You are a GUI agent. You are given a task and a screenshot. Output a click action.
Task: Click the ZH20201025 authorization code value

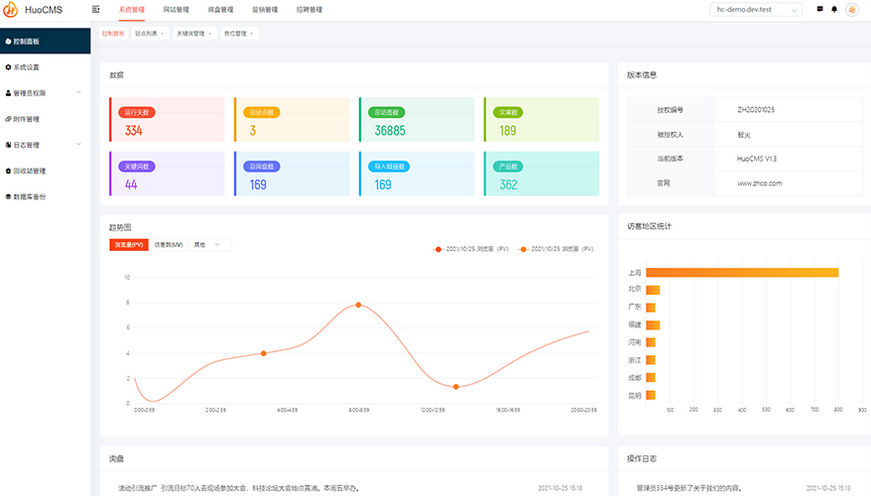pos(756,110)
